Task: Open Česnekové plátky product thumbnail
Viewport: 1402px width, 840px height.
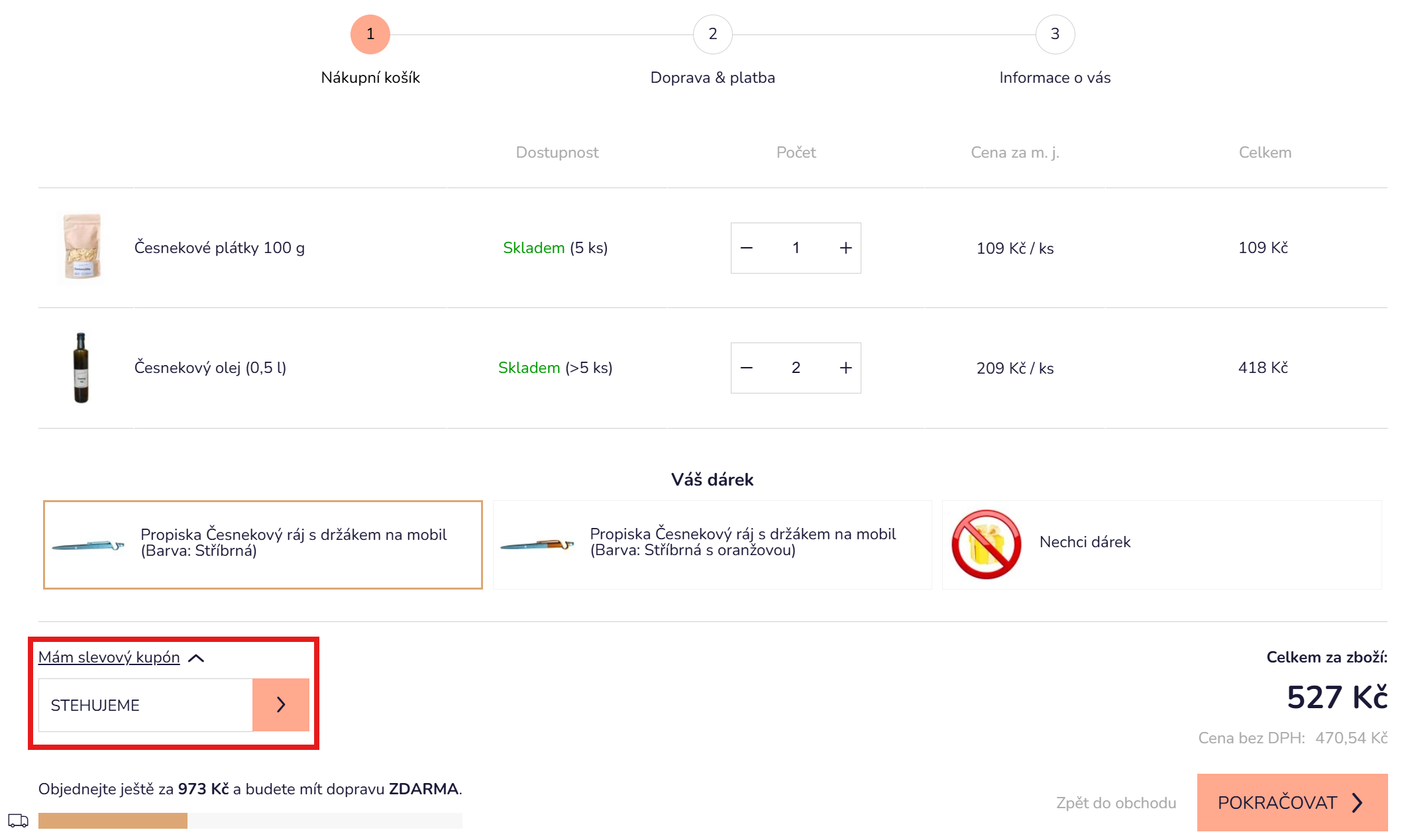Action: click(82, 247)
